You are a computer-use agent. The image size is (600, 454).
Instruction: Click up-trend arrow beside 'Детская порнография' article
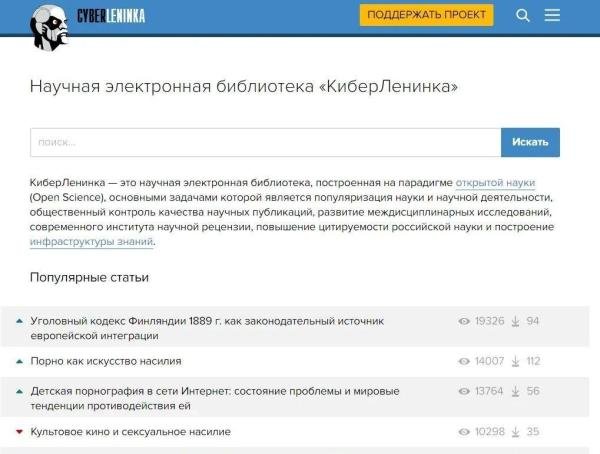(19, 391)
